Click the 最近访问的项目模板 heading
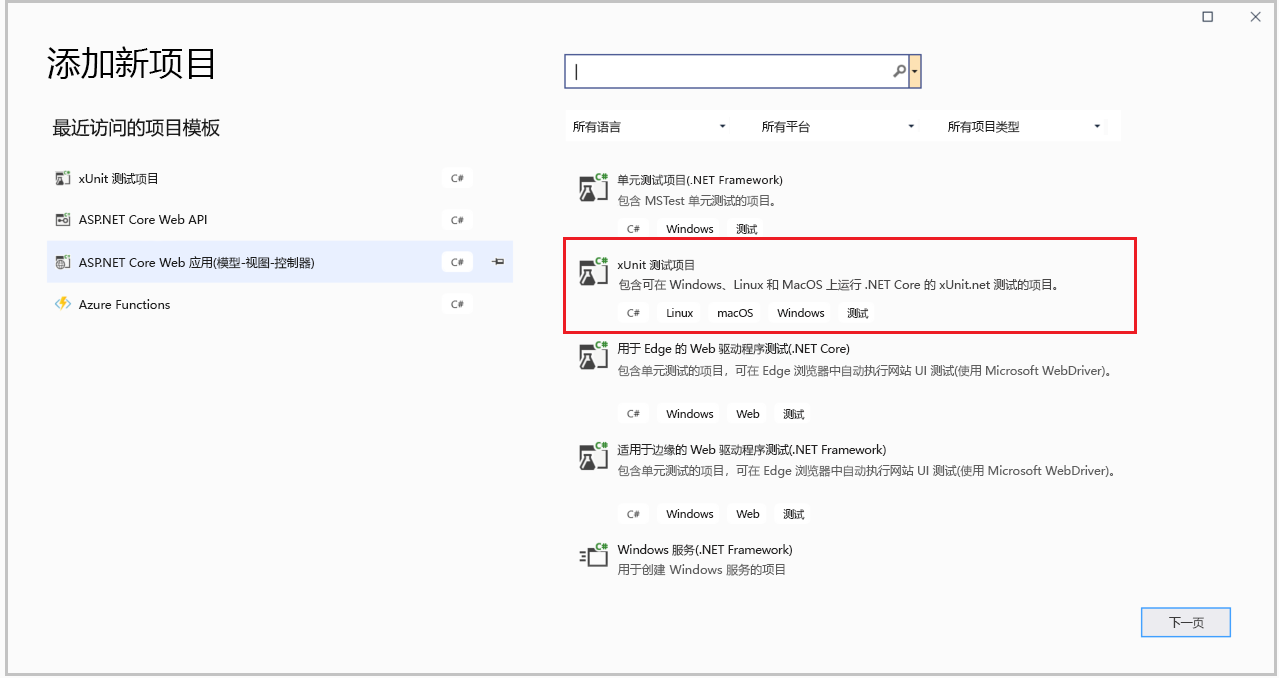Image resolution: width=1279 pixels, height=678 pixels. [x=136, y=128]
